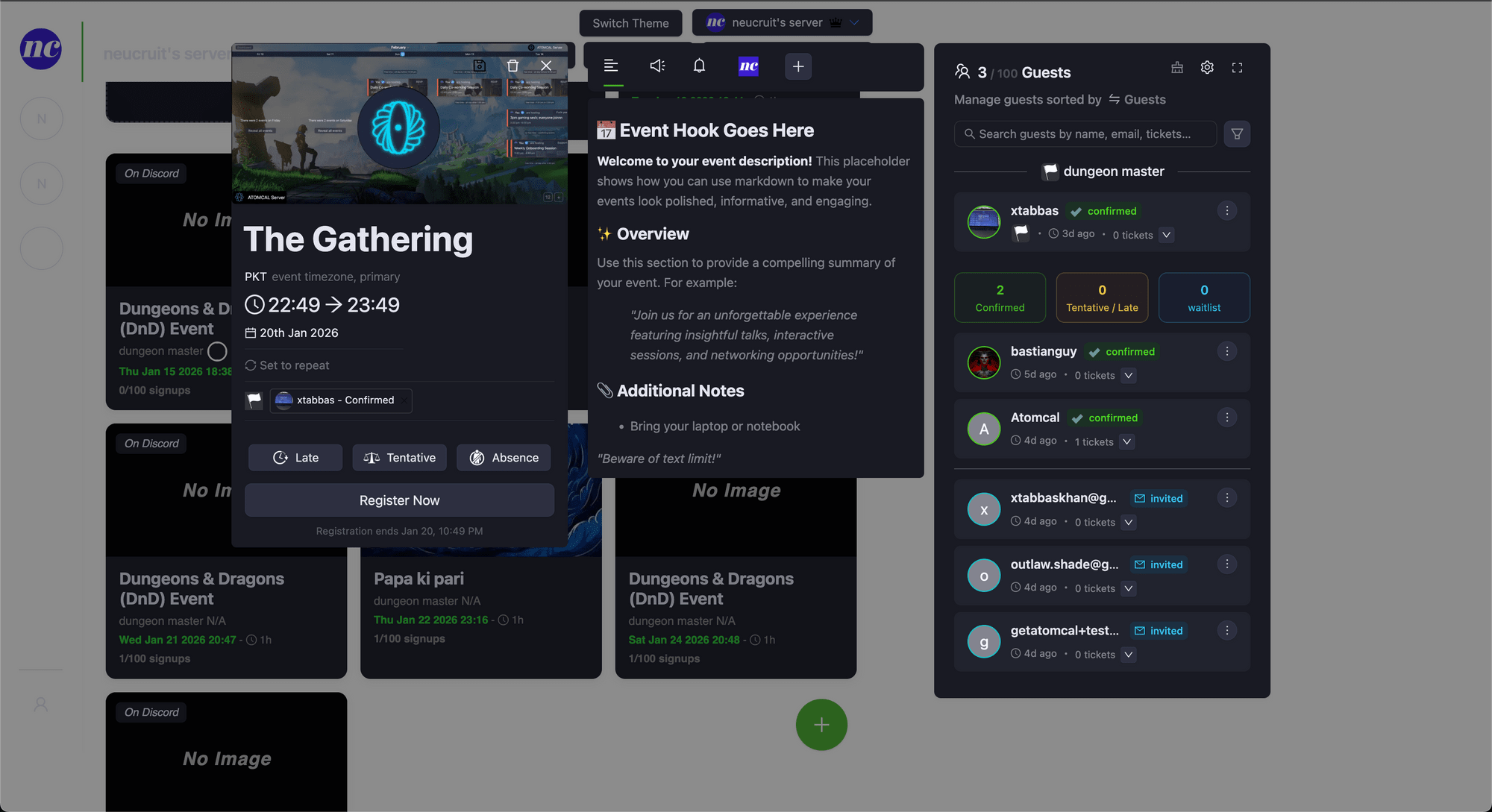The height and width of the screenshot is (812, 1492).
Task: Expand the Atomcal tickets dropdown chevron
Action: [x=1127, y=442]
